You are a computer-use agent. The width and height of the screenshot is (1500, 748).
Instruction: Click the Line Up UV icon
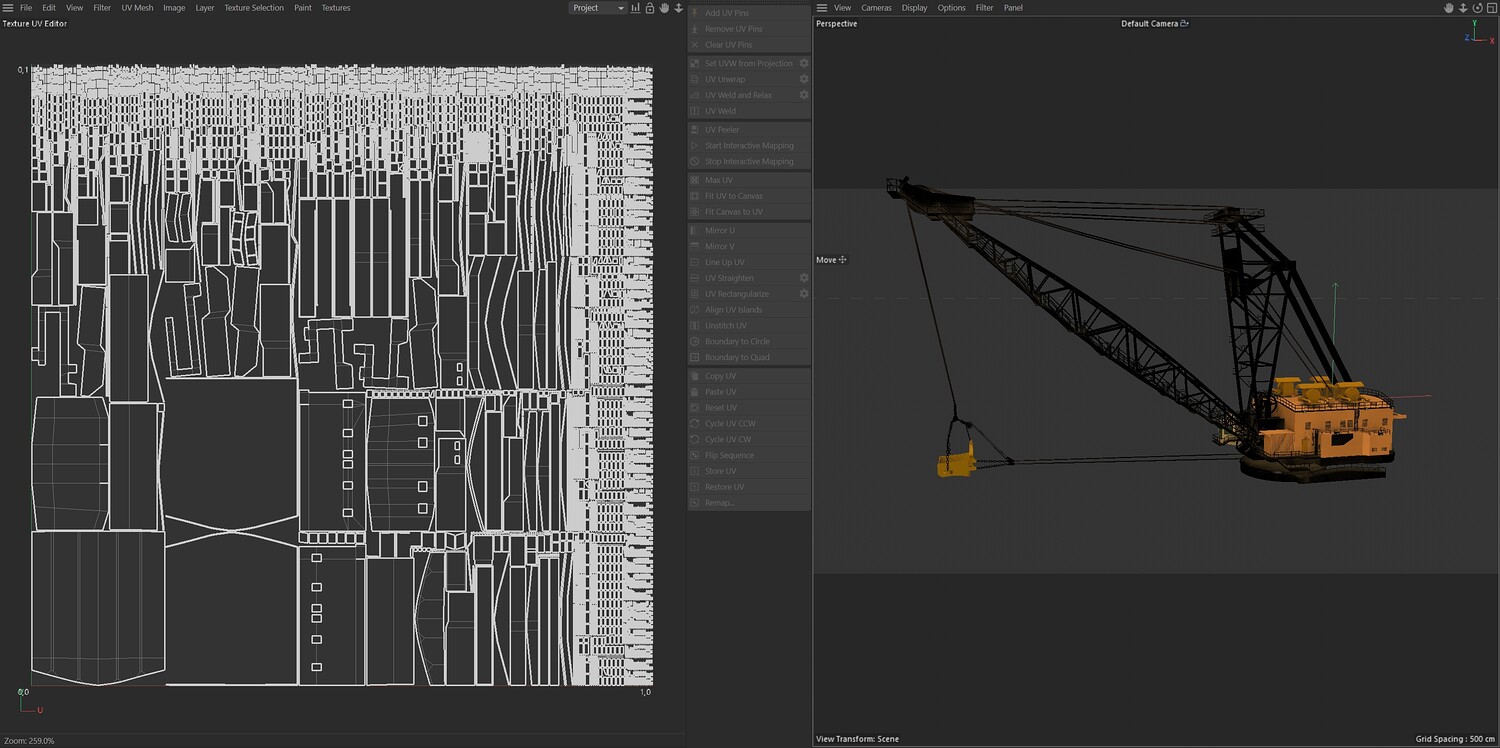point(695,262)
